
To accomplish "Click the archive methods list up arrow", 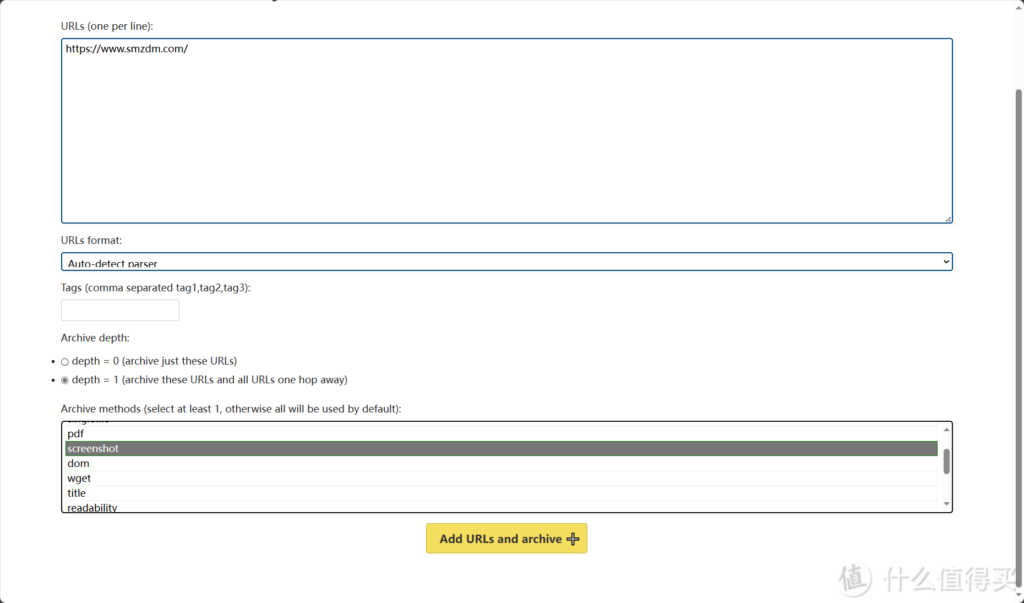I will (946, 429).
